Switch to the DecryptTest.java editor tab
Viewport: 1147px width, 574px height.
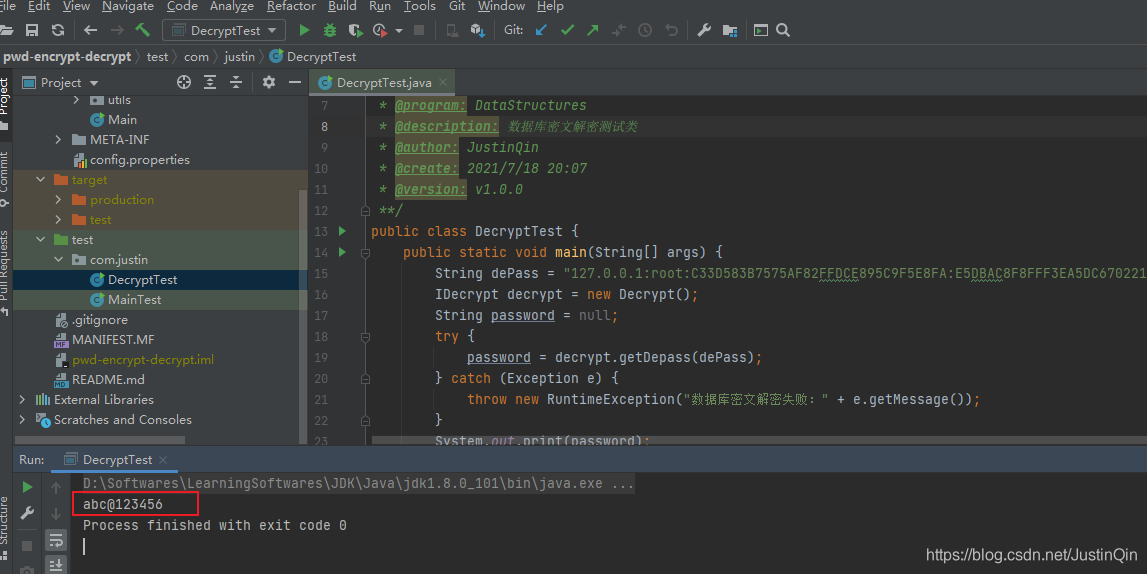[383, 83]
